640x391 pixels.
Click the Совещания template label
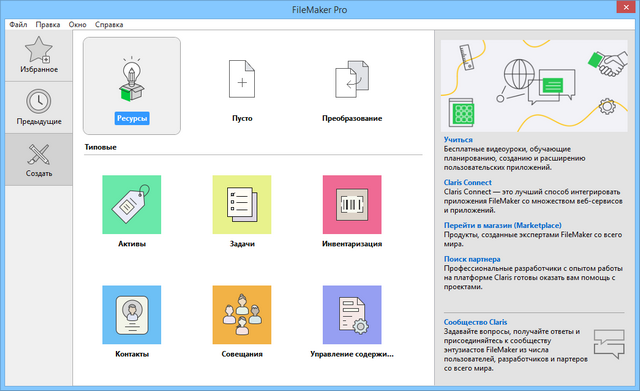click(242, 354)
